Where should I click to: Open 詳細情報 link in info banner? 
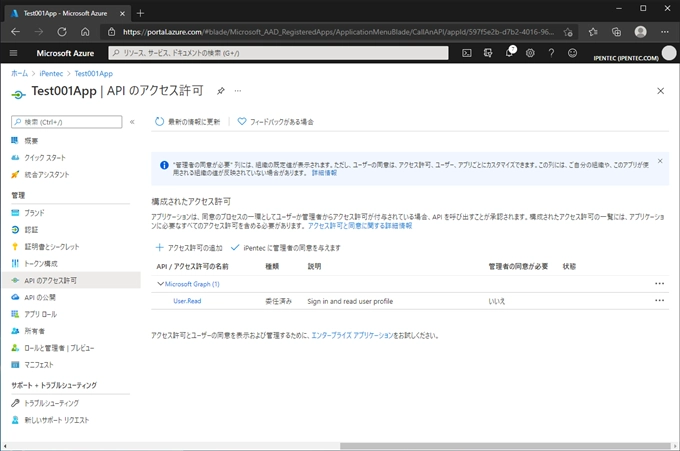324,173
